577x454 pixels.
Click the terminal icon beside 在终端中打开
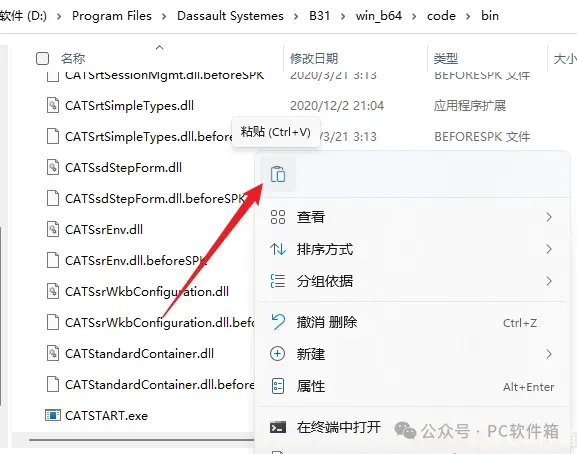pyautogui.click(x=277, y=427)
